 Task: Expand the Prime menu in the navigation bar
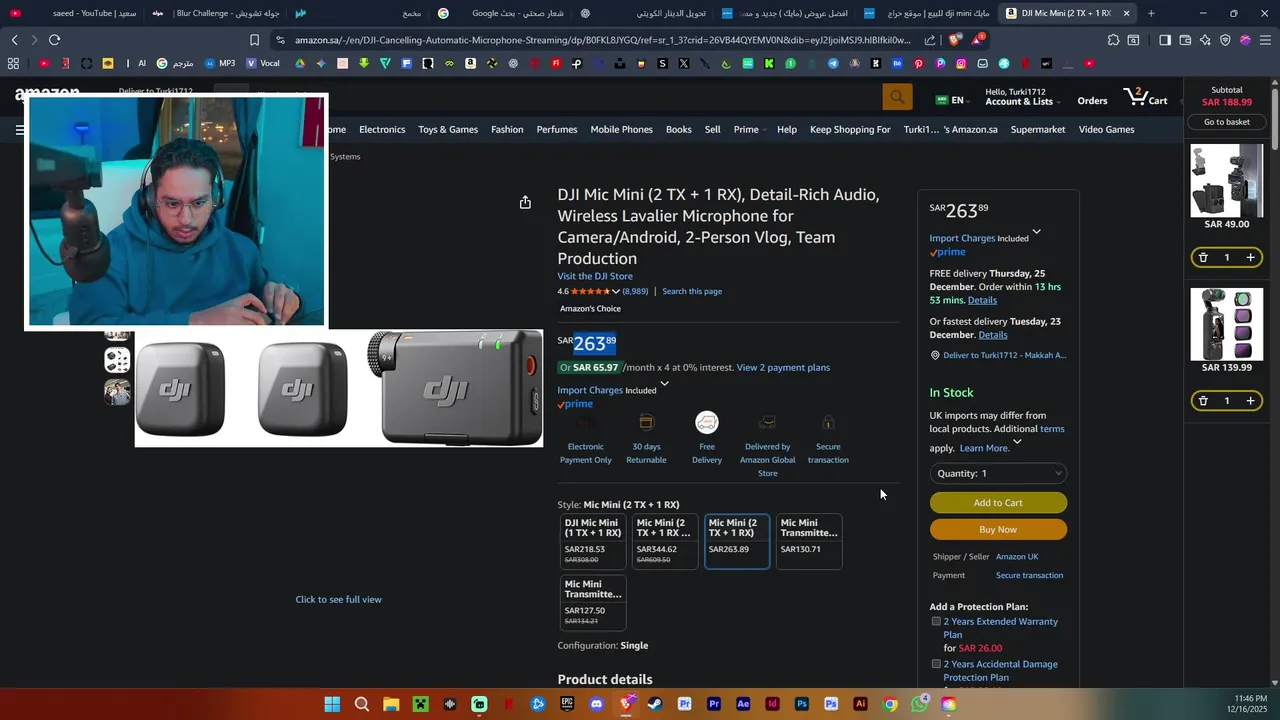748,129
